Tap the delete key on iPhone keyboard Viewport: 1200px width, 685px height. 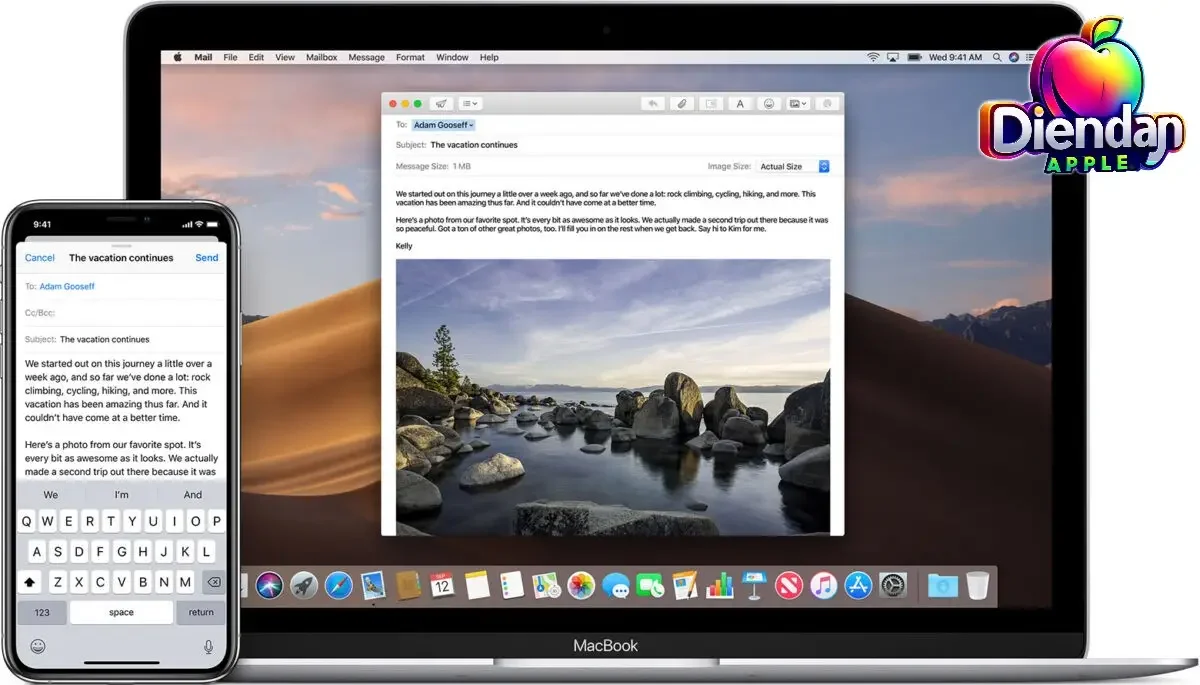[213, 582]
